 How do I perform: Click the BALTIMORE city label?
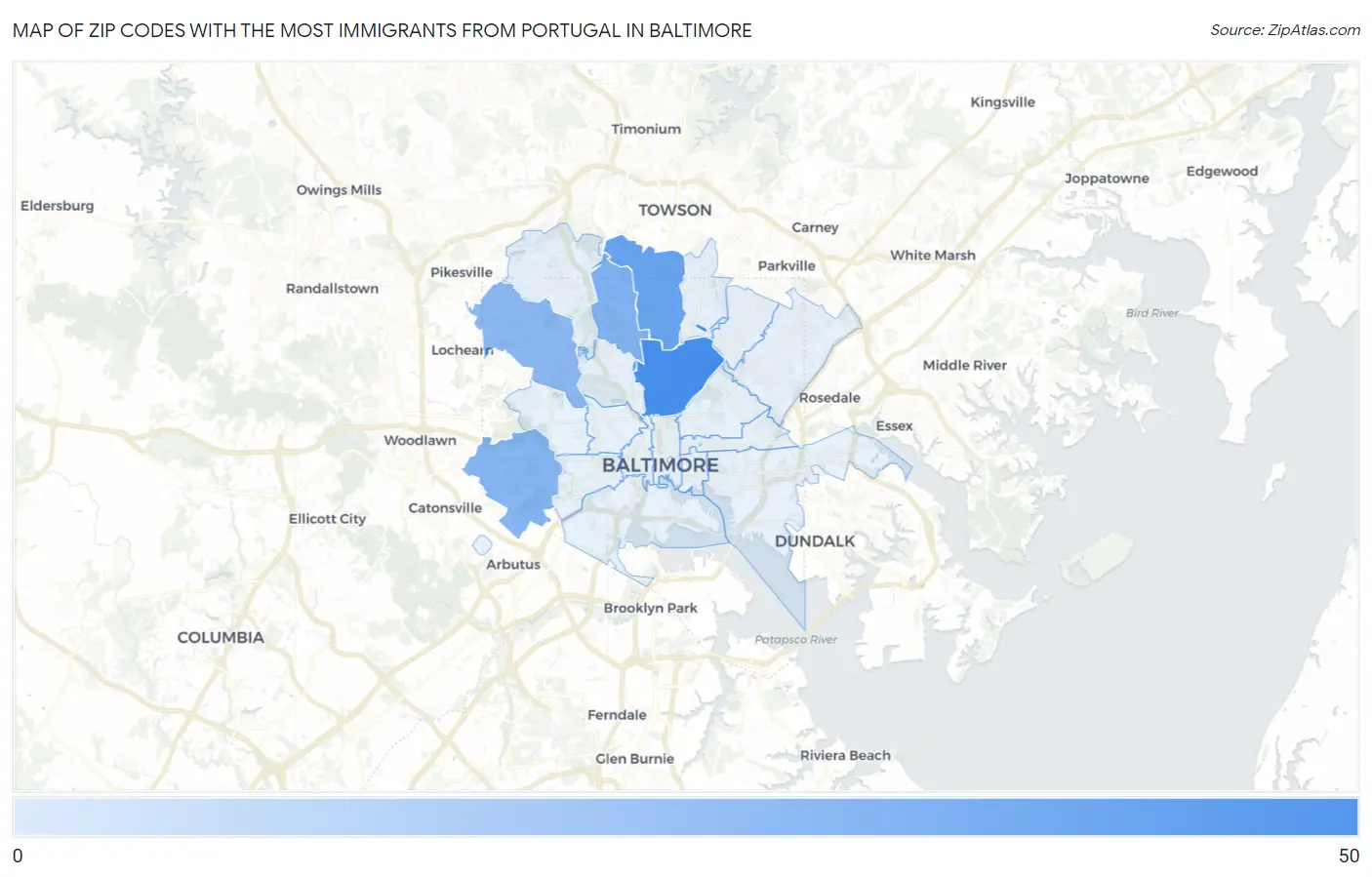point(661,465)
